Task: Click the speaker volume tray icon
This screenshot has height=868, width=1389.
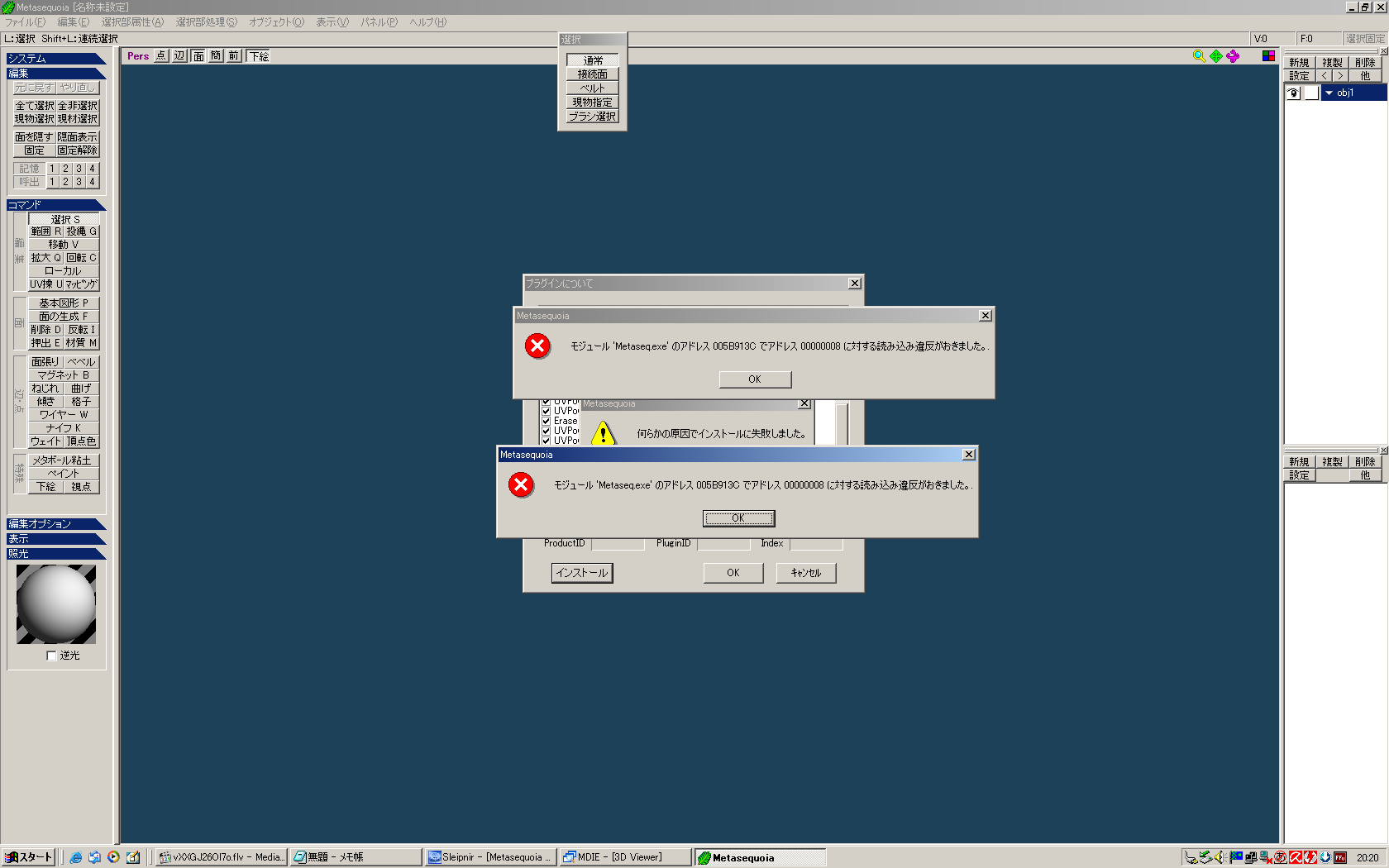Action: (x=1221, y=857)
